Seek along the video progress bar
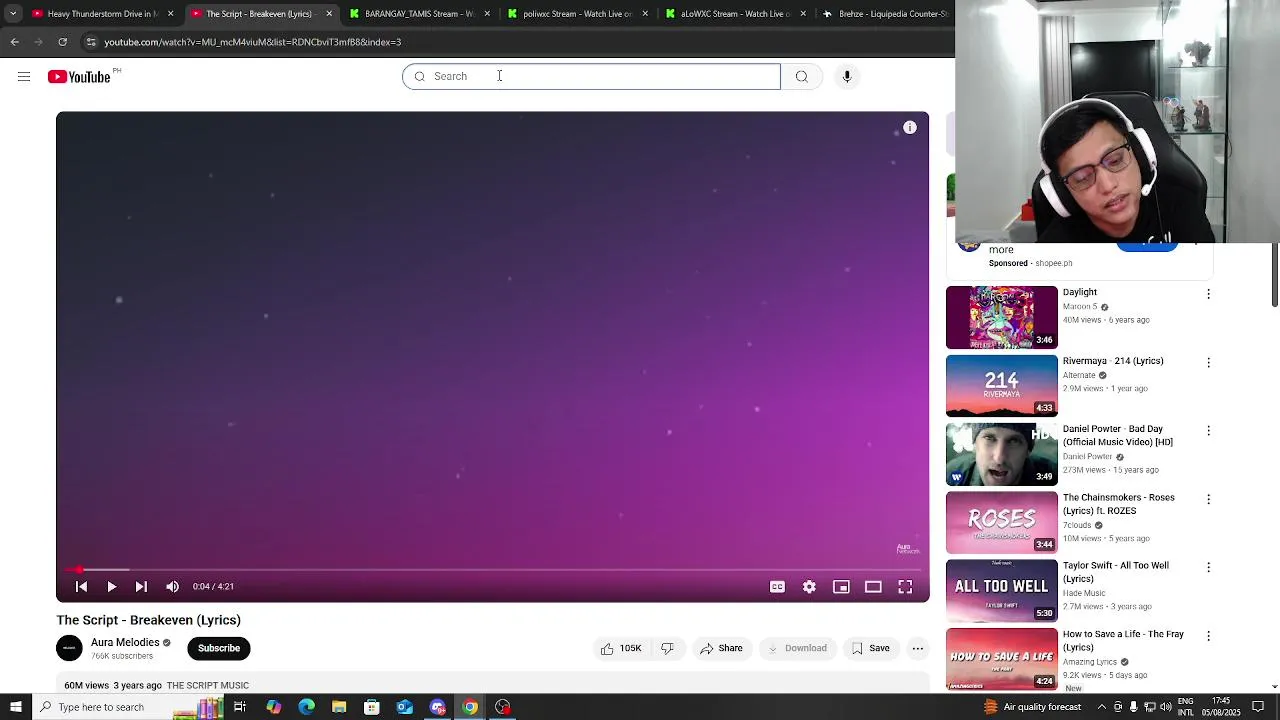Image resolution: width=1280 pixels, height=720 pixels. (x=492, y=570)
